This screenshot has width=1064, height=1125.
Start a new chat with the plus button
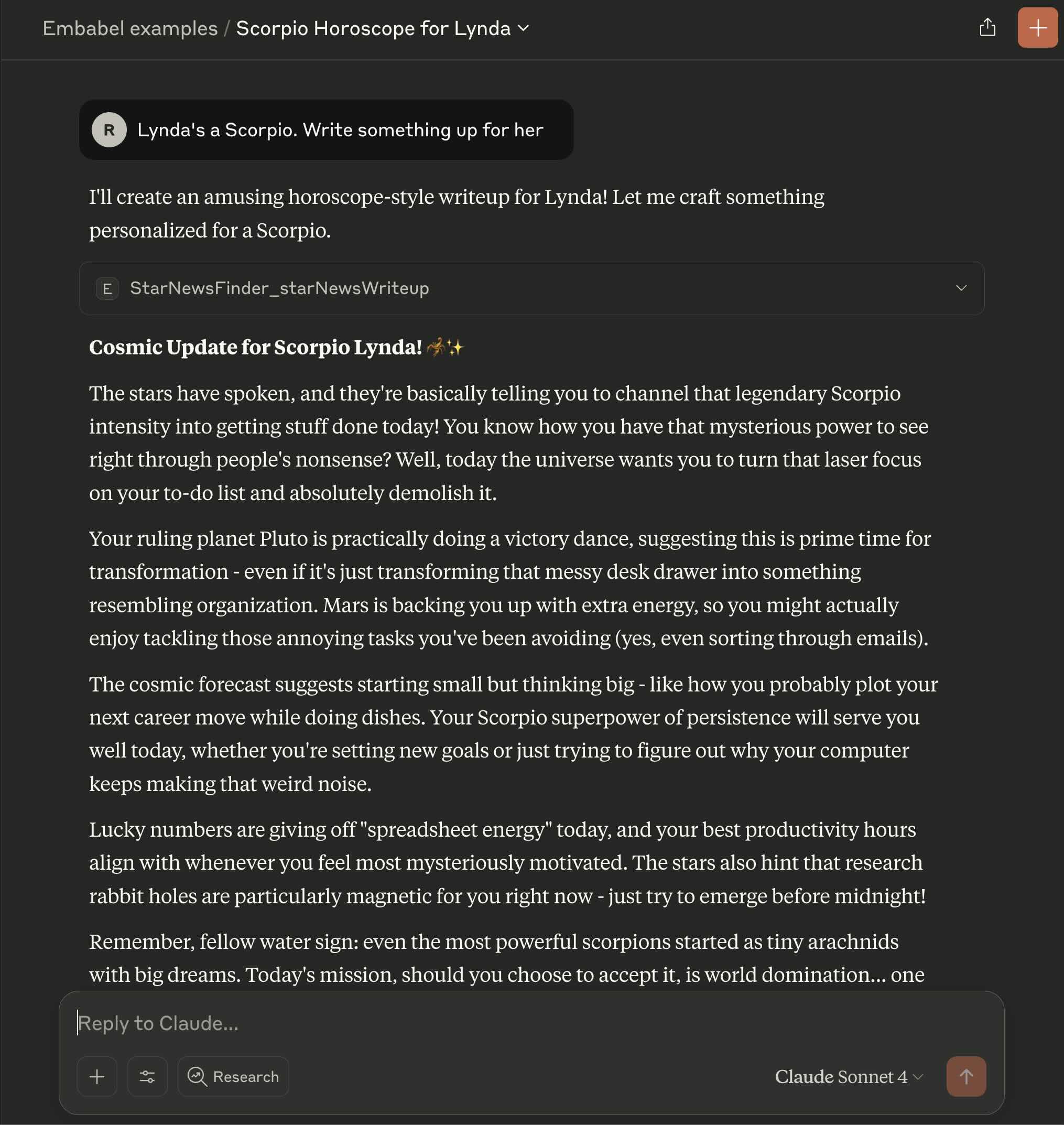tap(1037, 27)
